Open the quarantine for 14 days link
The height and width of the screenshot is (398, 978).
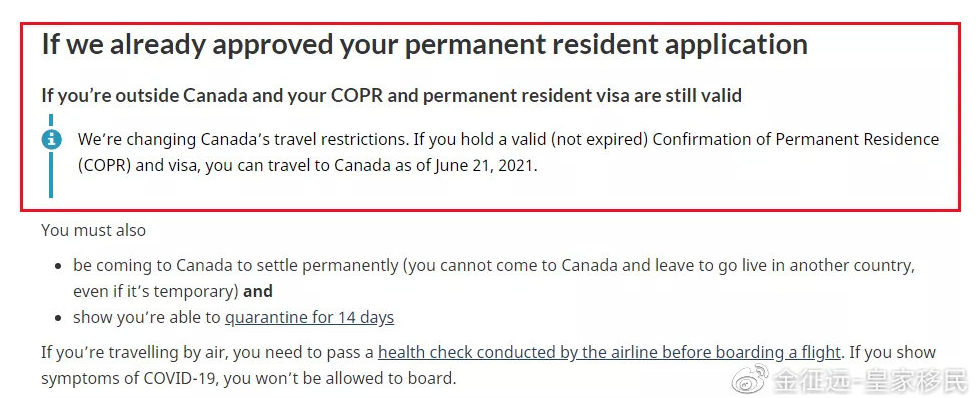(x=309, y=318)
